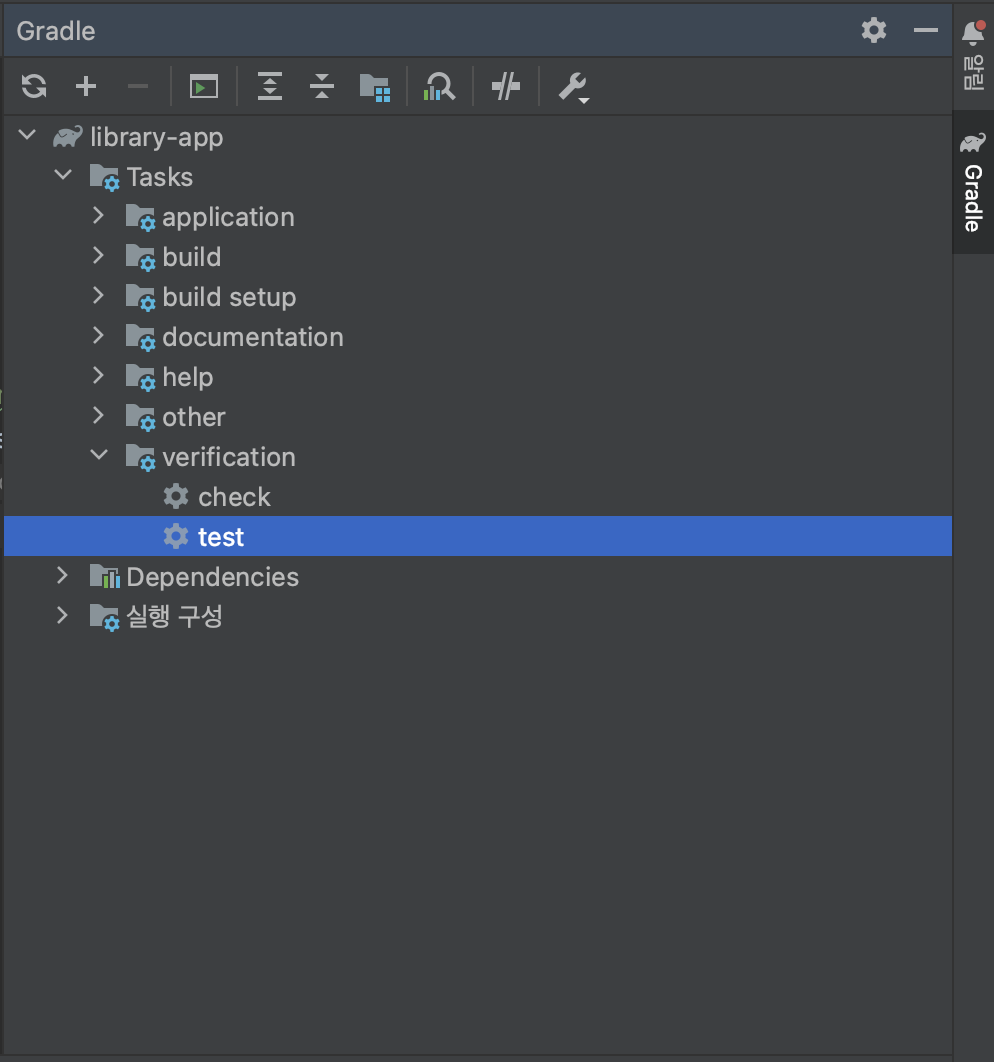Click the documentation folder icon
This screenshot has width=994, height=1062.
[x=141, y=337]
